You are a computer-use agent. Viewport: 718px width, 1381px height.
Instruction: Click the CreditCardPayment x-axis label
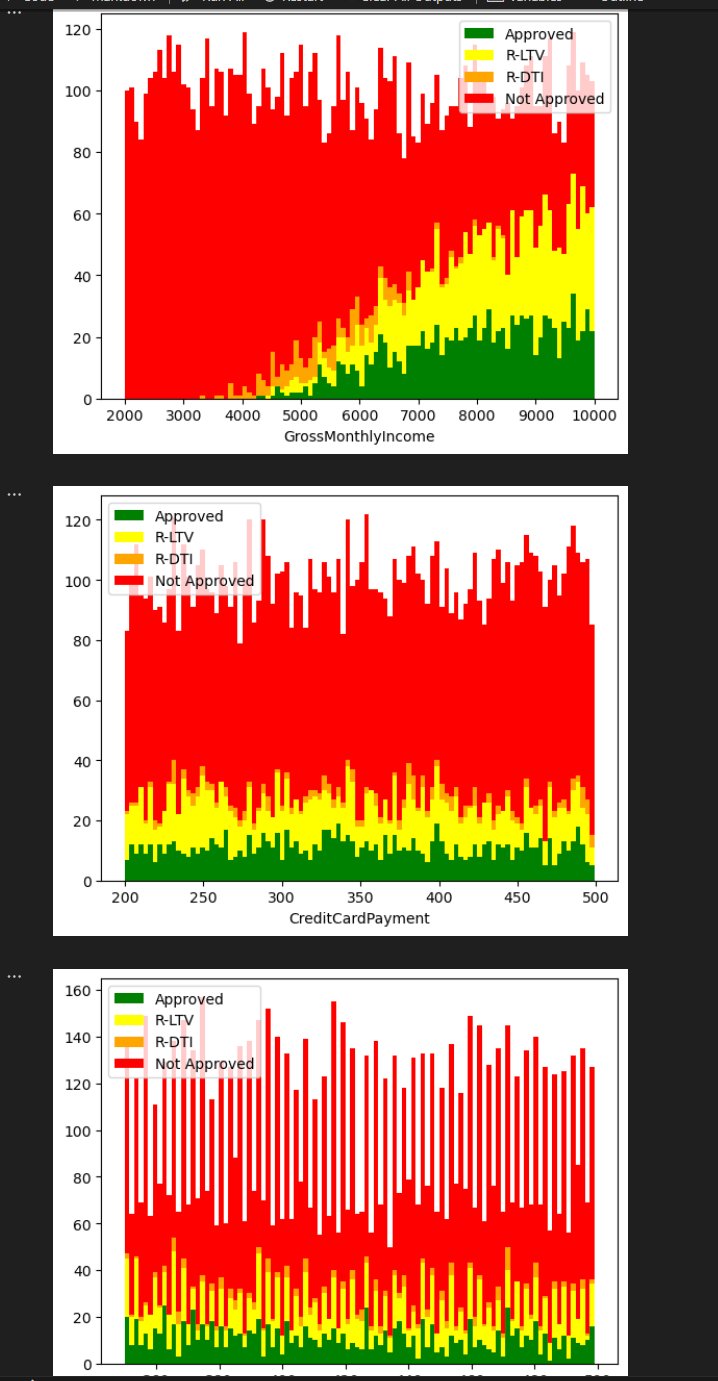359,918
